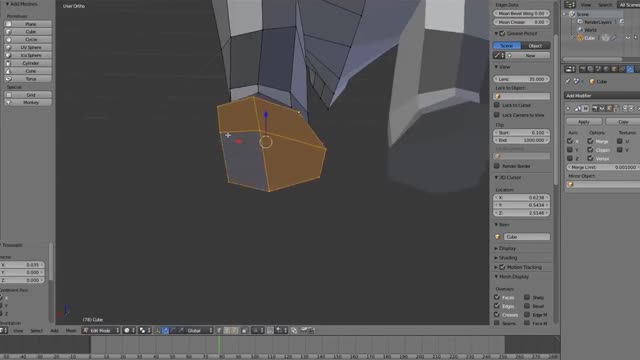The width and height of the screenshot is (640, 360).
Task: Enable Lock to Cursor checkbox
Action: click(x=497, y=105)
